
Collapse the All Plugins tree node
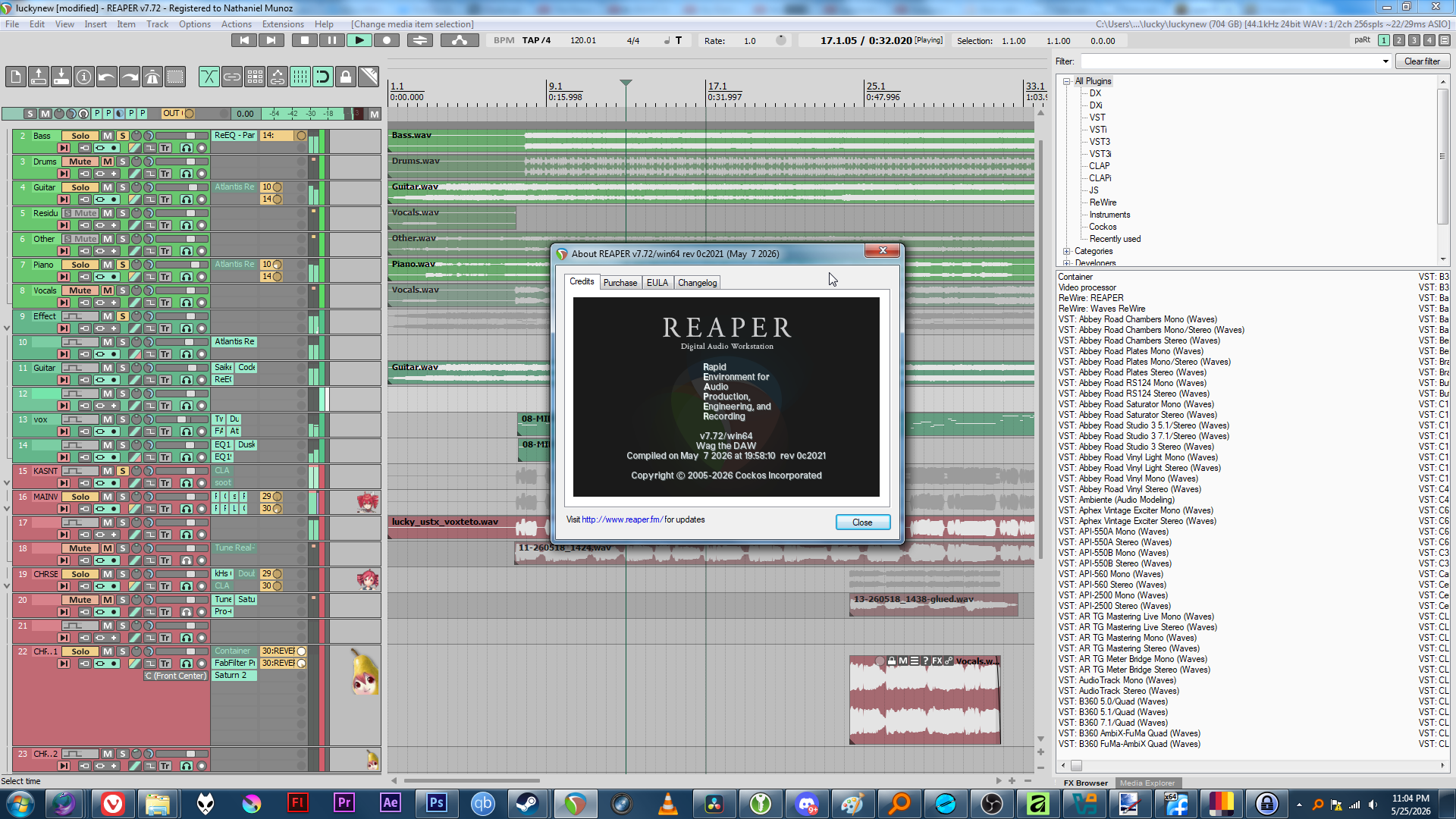point(1067,81)
